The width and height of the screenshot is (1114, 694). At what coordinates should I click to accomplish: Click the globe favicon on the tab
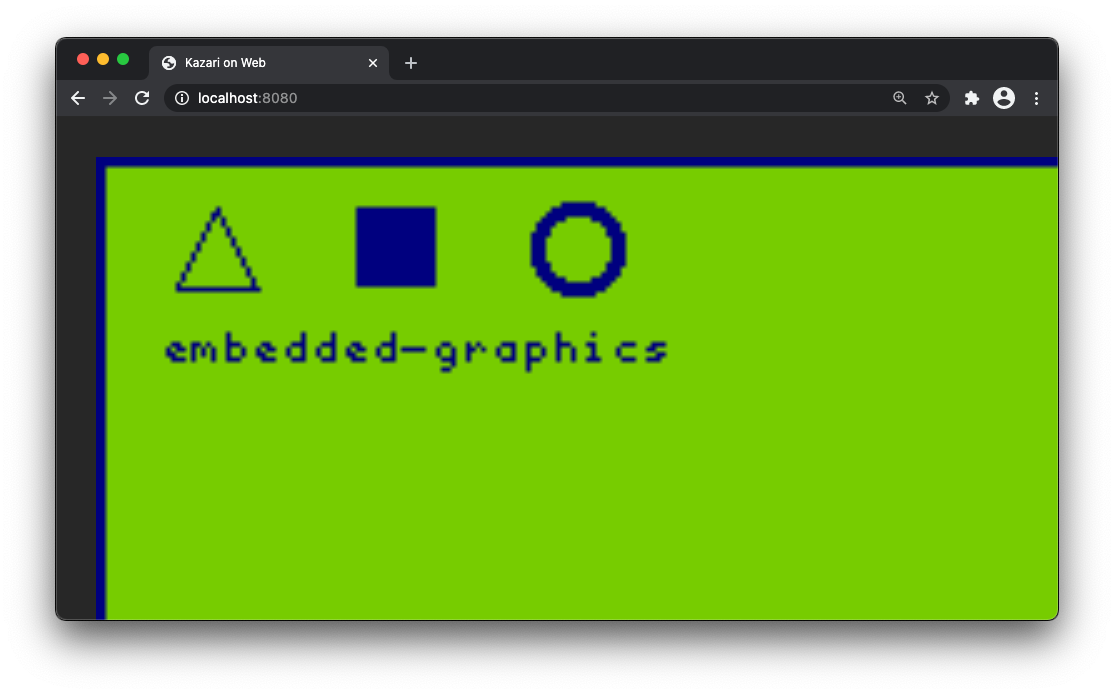coord(168,62)
